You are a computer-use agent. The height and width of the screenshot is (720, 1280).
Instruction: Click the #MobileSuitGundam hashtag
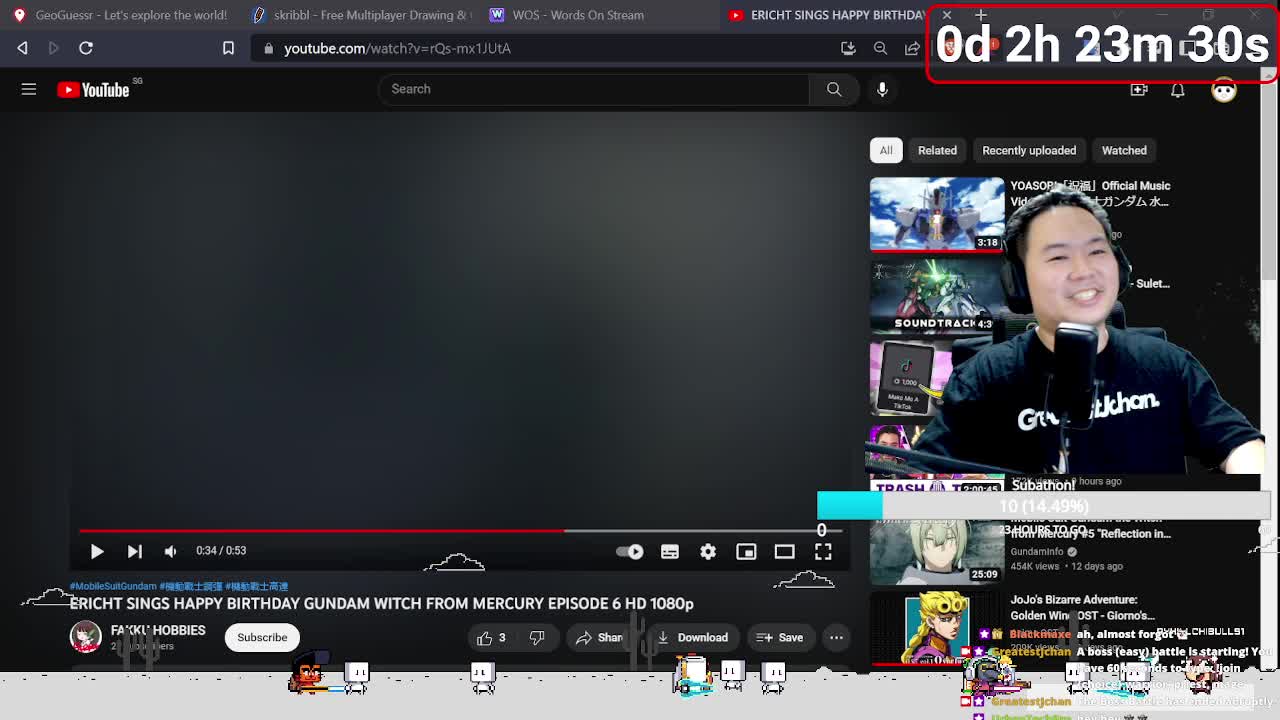[113, 586]
